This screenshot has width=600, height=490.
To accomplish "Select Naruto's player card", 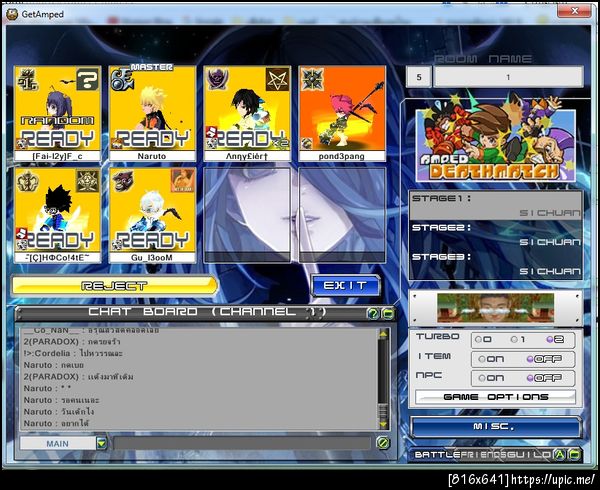I will (x=152, y=113).
